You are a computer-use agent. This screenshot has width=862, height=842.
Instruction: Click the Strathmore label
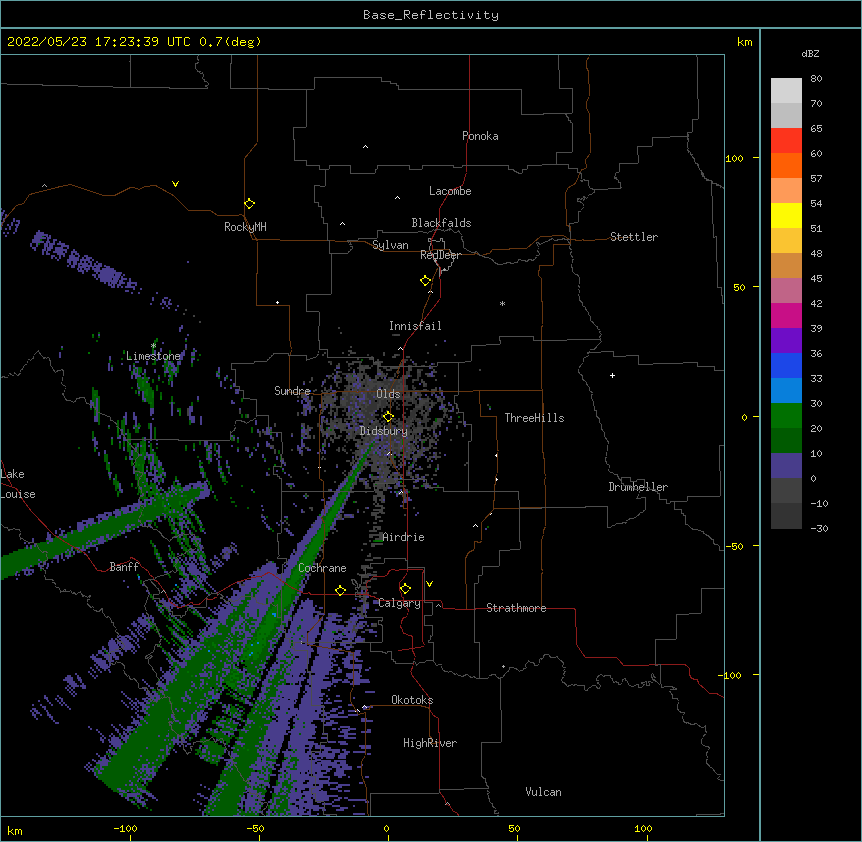(x=516, y=608)
